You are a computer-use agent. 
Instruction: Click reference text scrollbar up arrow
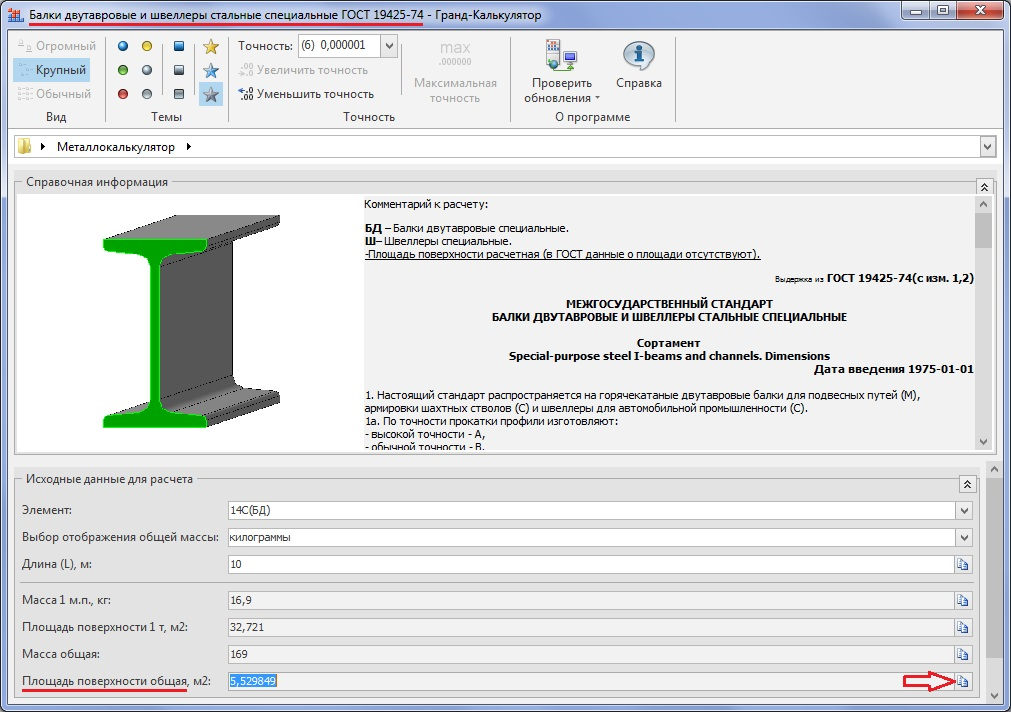coord(983,204)
